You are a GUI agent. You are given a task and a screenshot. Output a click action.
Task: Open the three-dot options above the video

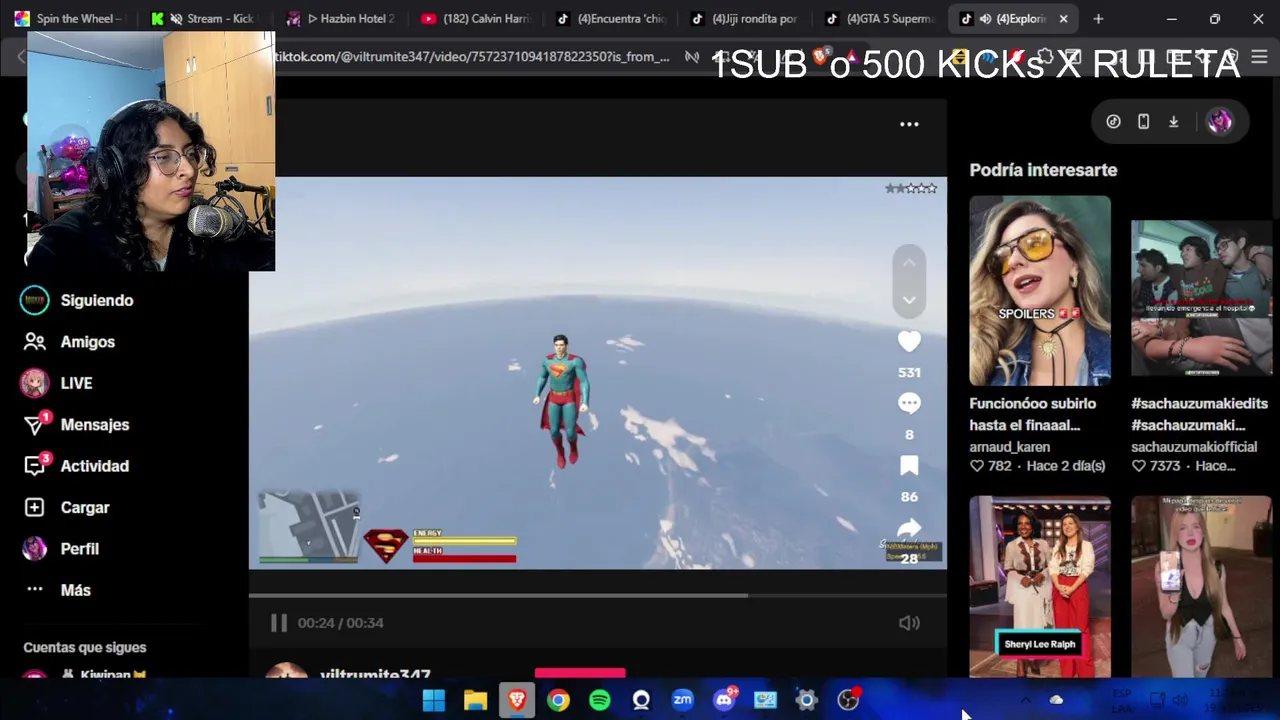[909, 124]
